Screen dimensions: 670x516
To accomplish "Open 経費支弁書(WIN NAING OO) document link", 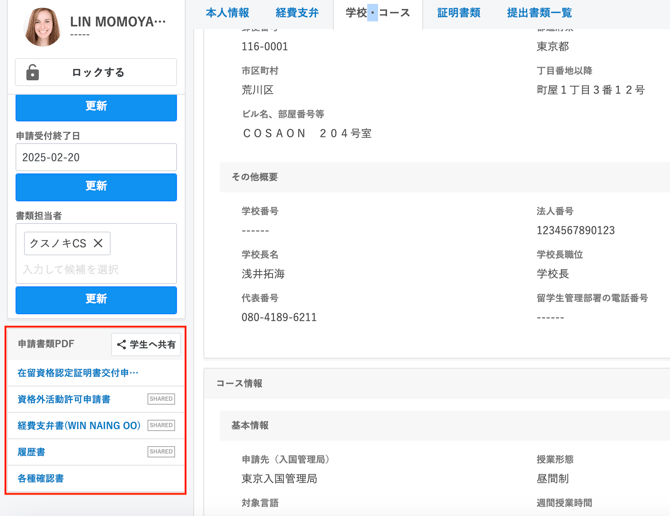I will (x=79, y=426).
